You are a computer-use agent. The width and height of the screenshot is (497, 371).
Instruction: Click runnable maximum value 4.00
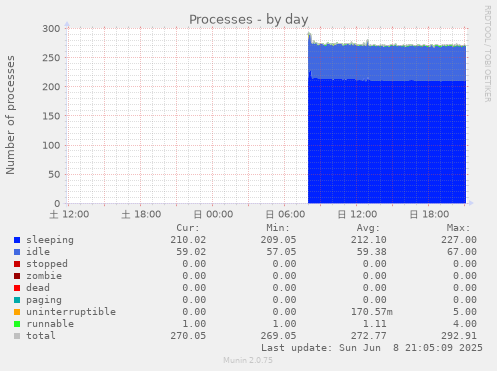click(x=465, y=324)
